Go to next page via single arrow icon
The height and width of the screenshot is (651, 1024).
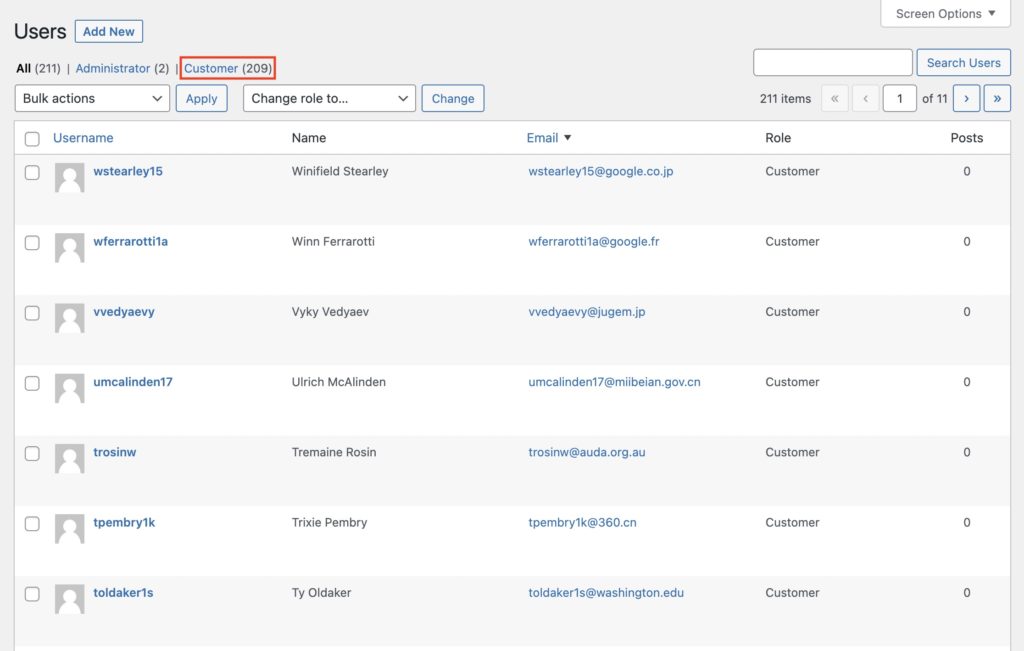point(966,98)
